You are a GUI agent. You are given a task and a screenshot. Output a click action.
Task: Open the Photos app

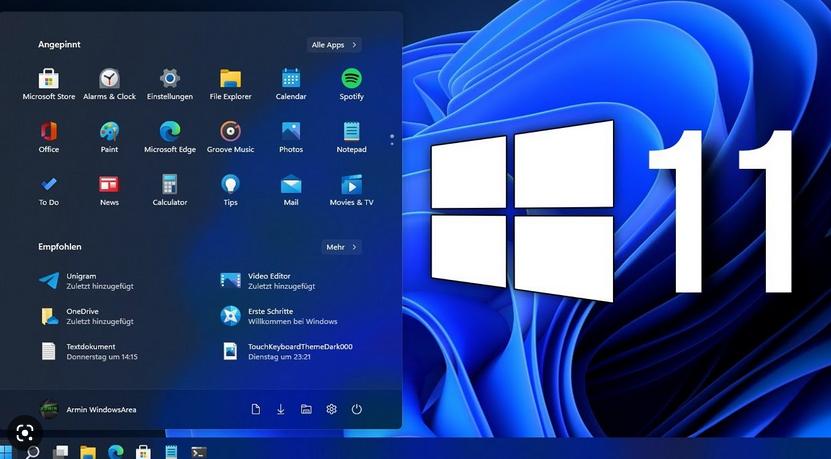[x=291, y=138]
